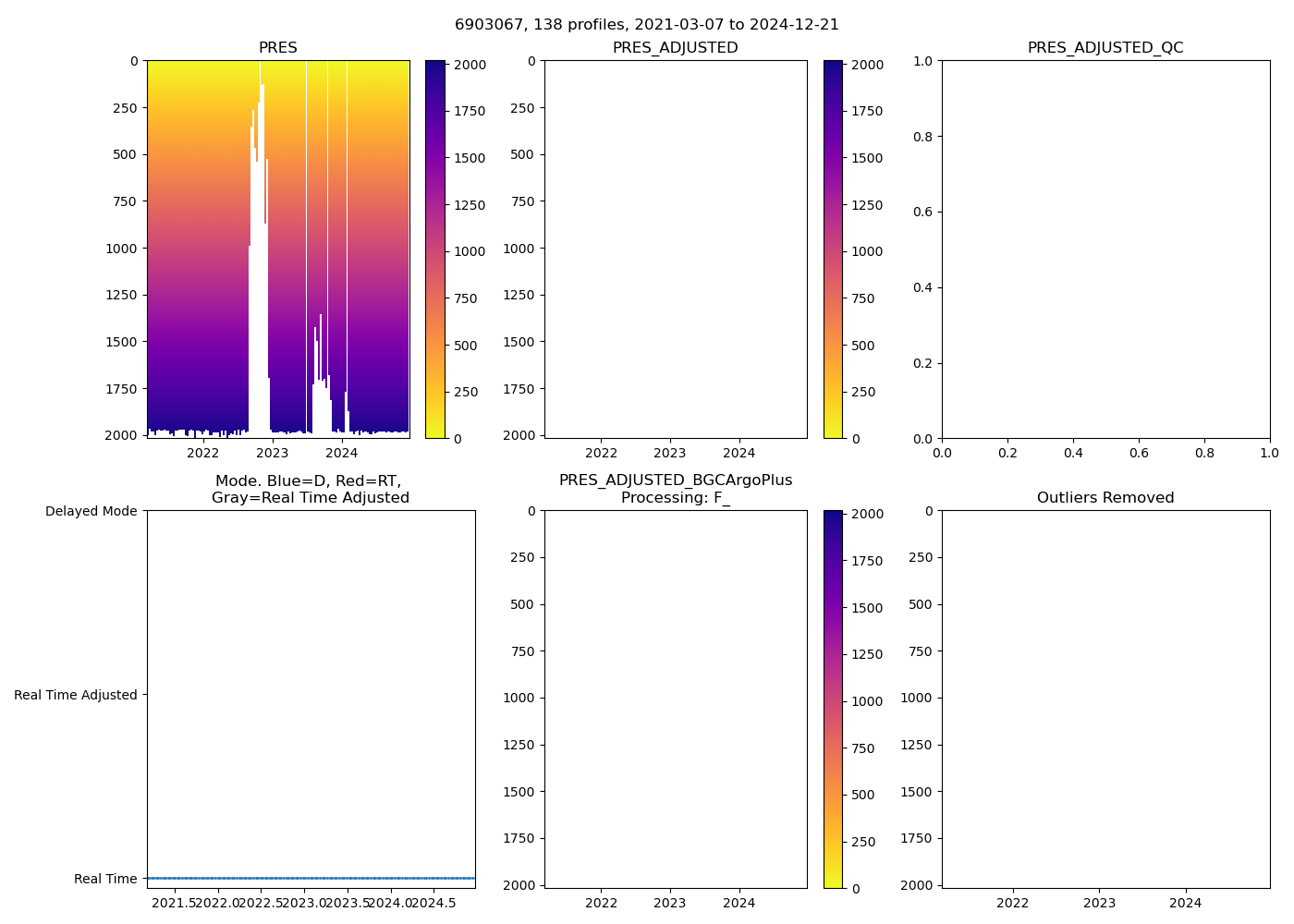
Task: Select the PRES_ADJUSTED_QC title
Action: (x=1105, y=48)
